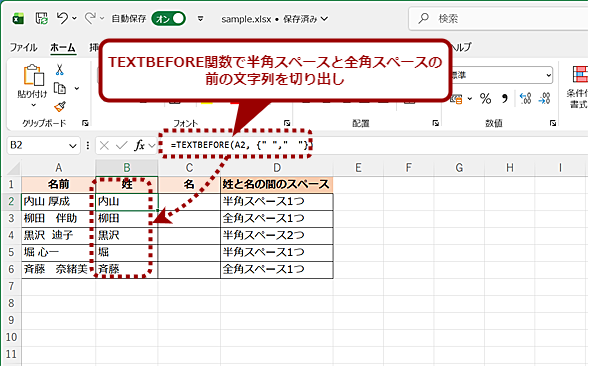Click the Copy icon
589x367 pixels.
pos(60,88)
